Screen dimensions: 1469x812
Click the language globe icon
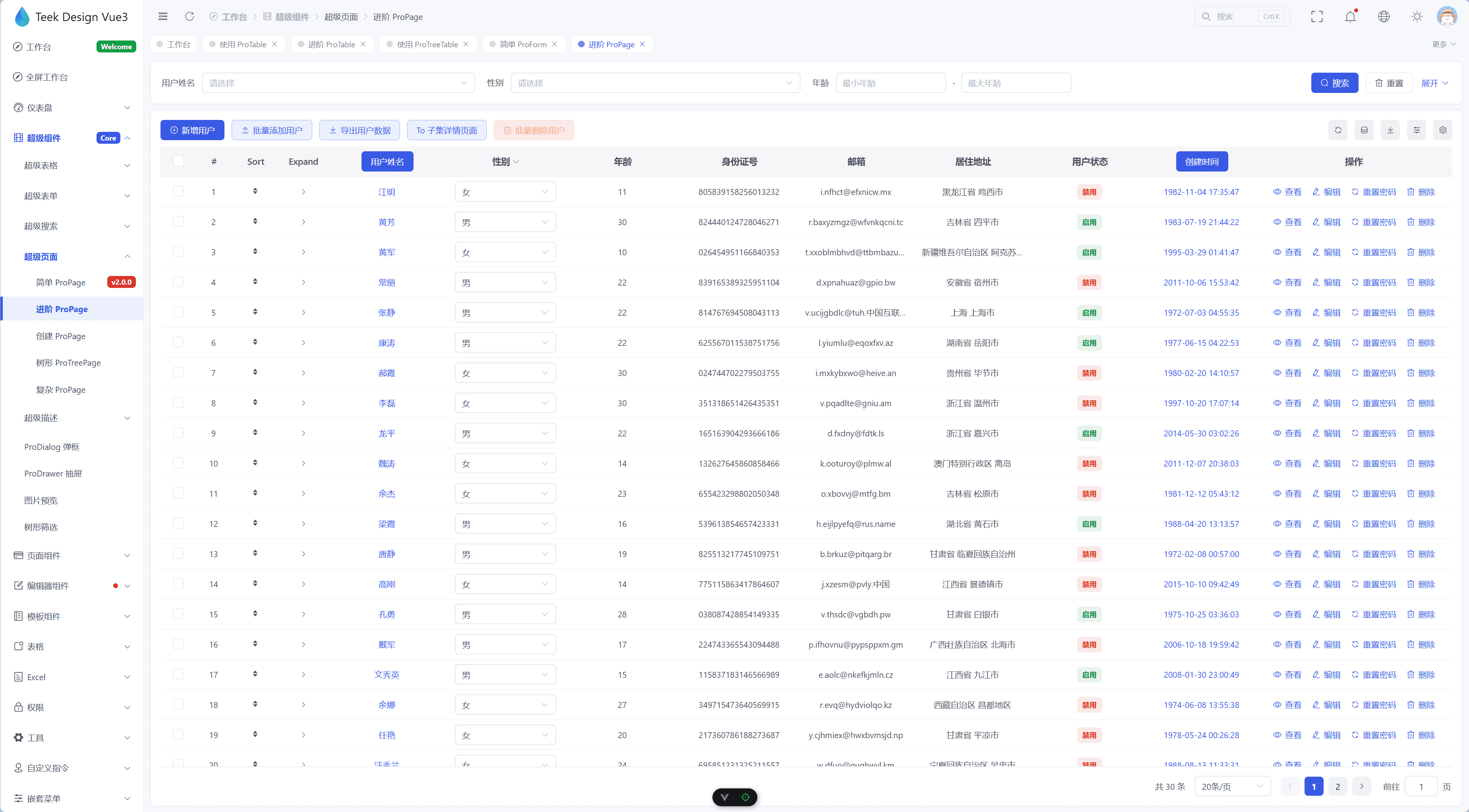point(1384,17)
